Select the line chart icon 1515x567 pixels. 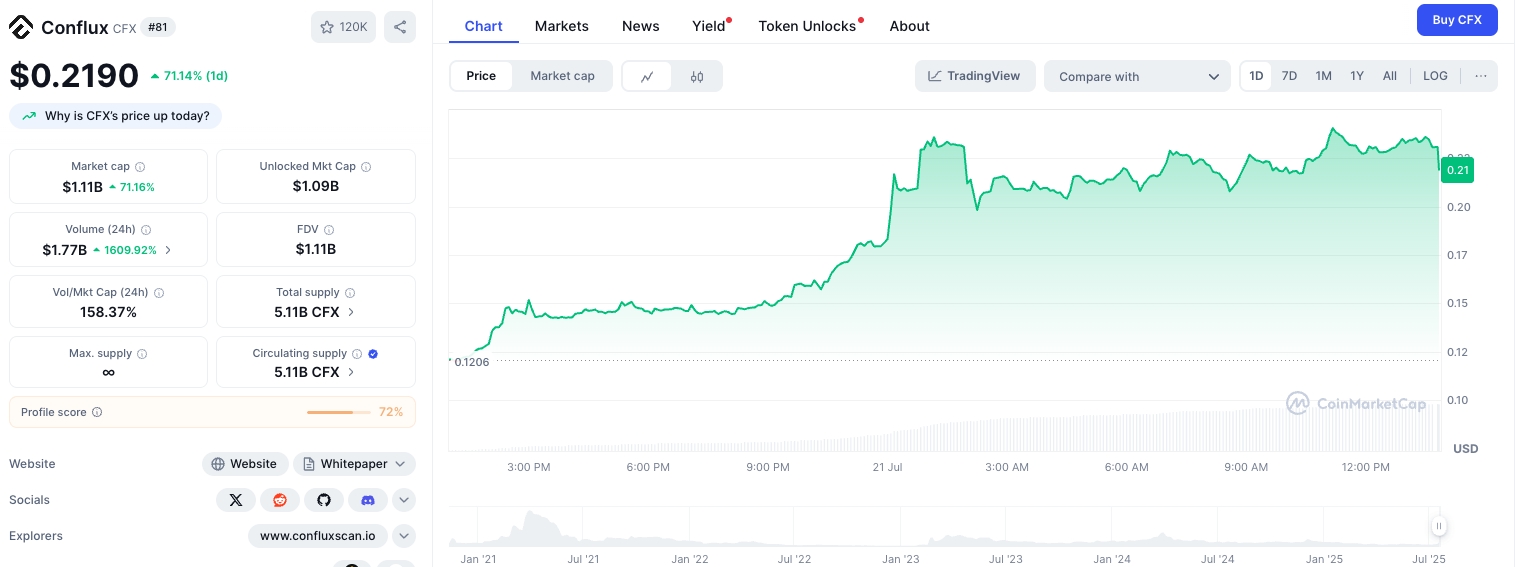(x=648, y=76)
